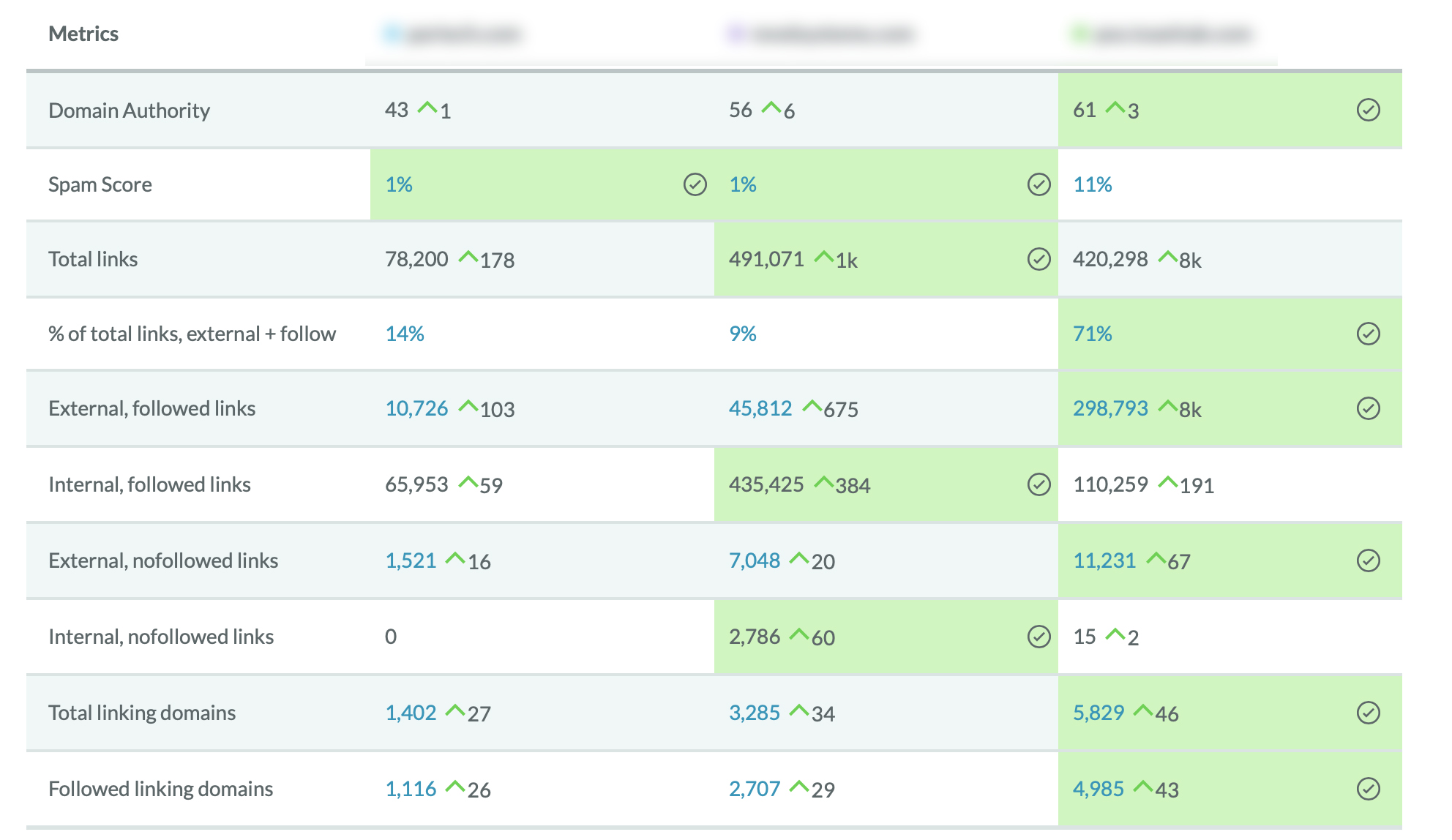The width and height of the screenshot is (1452, 840).
Task: Click first column checkmark in Spam Score row
Action: point(695,184)
